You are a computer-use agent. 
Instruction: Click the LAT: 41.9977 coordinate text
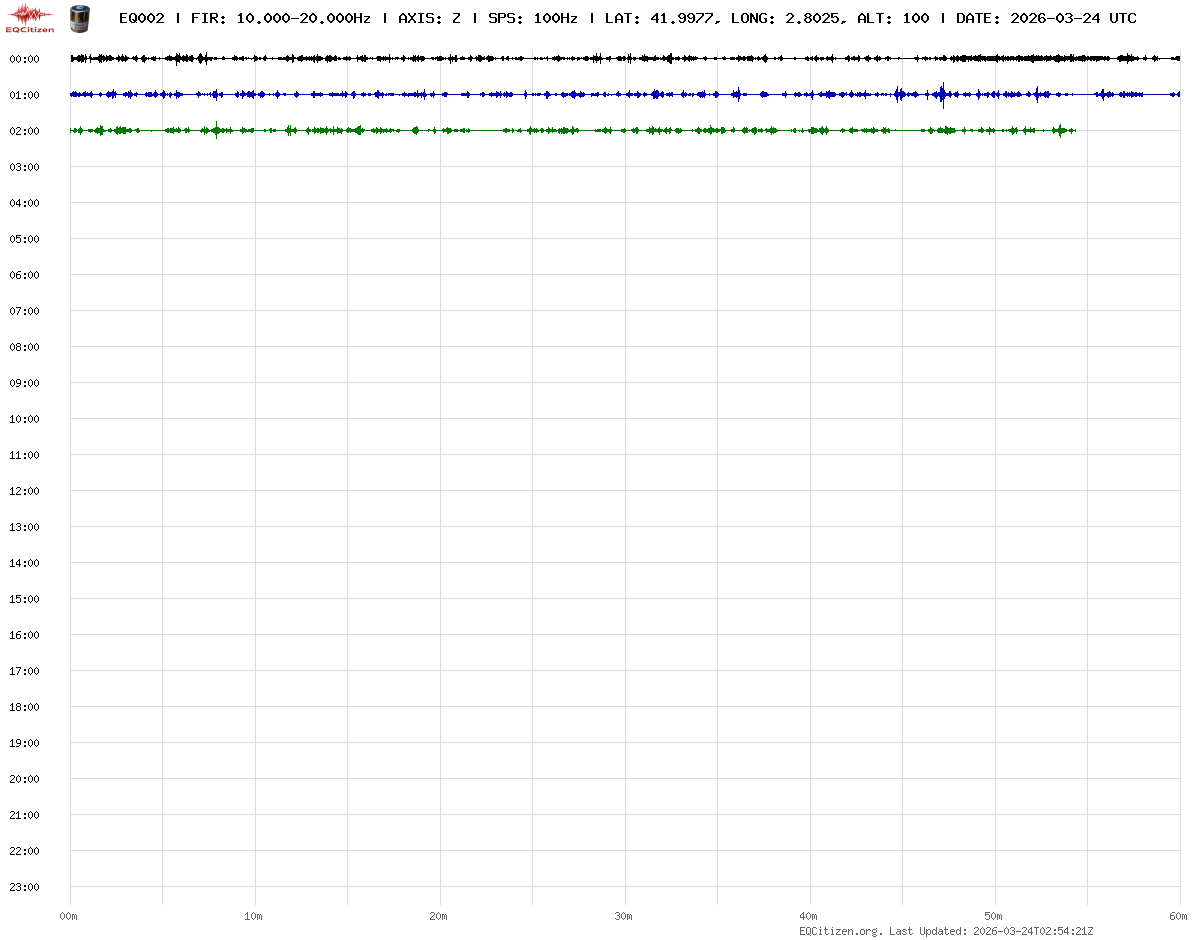pos(660,18)
